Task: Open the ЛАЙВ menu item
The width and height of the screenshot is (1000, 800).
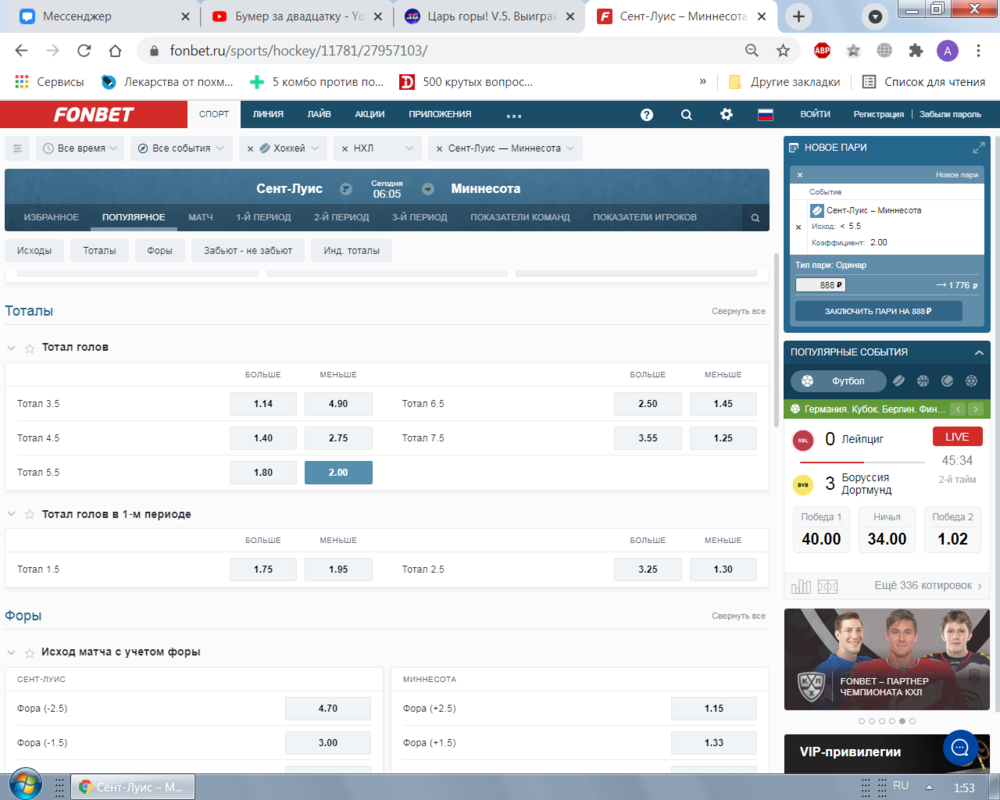Action: click(319, 114)
